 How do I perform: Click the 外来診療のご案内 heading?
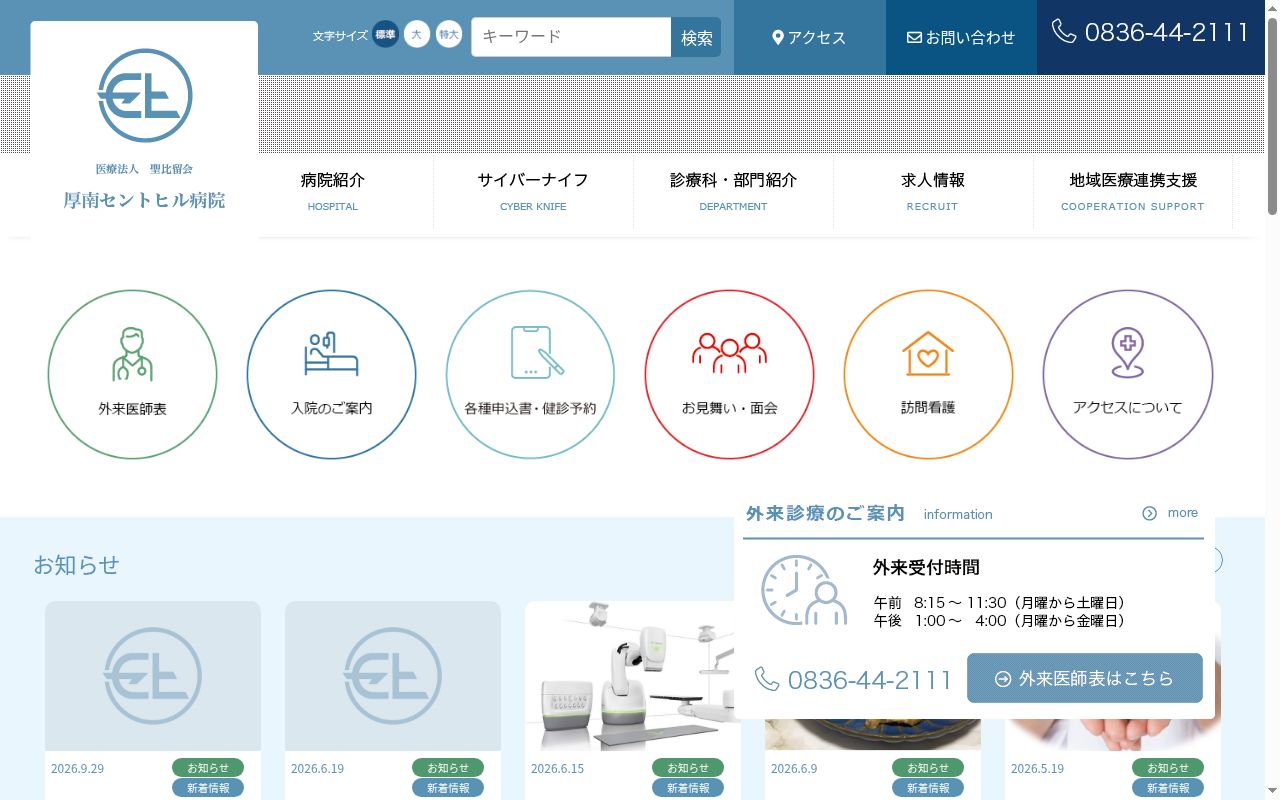[x=825, y=513]
